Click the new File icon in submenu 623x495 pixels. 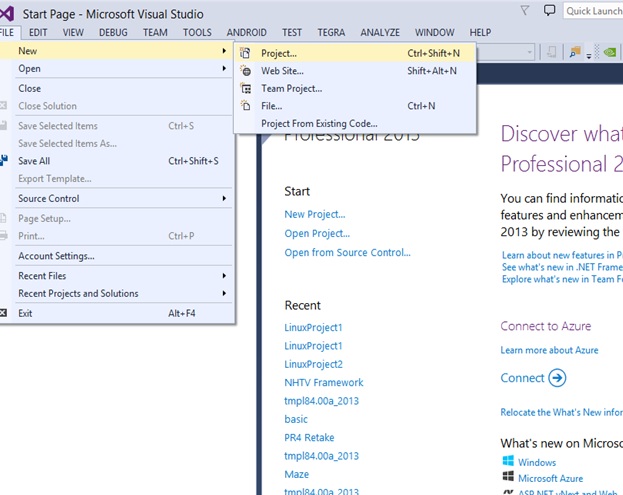click(x=246, y=106)
